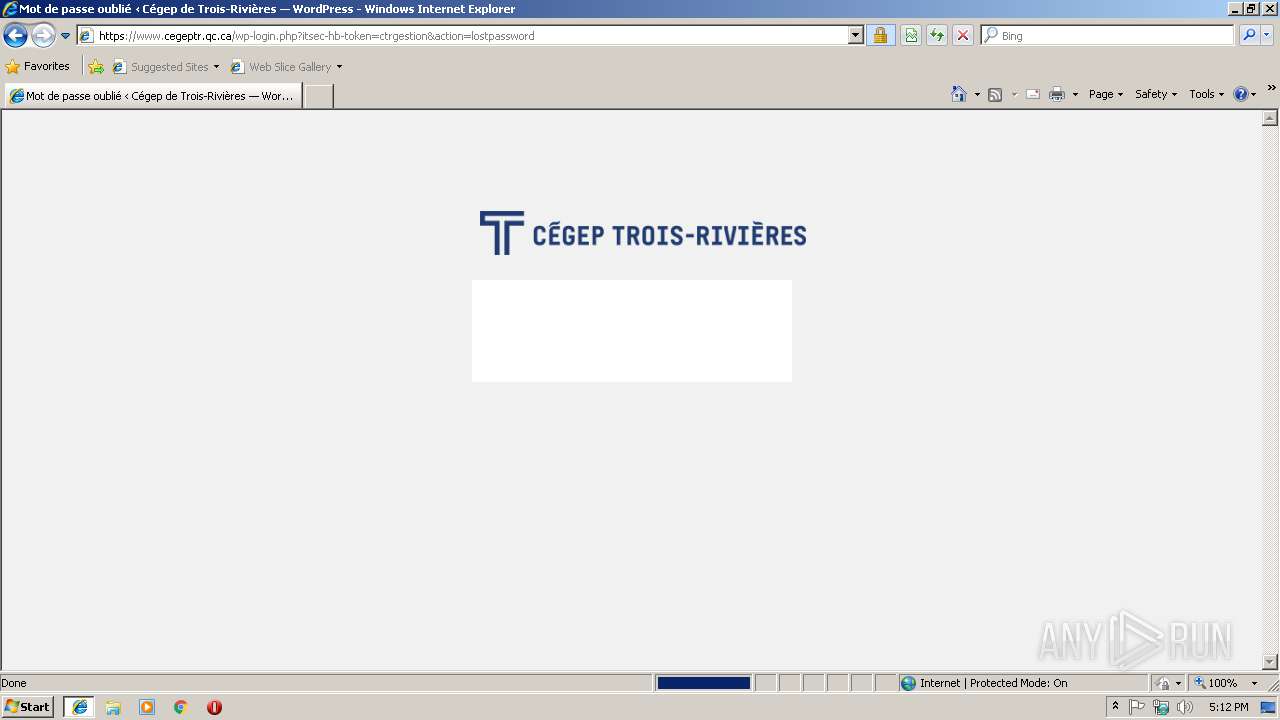Click the 5:12 PM clock
1280x720 pixels.
click(1228, 707)
